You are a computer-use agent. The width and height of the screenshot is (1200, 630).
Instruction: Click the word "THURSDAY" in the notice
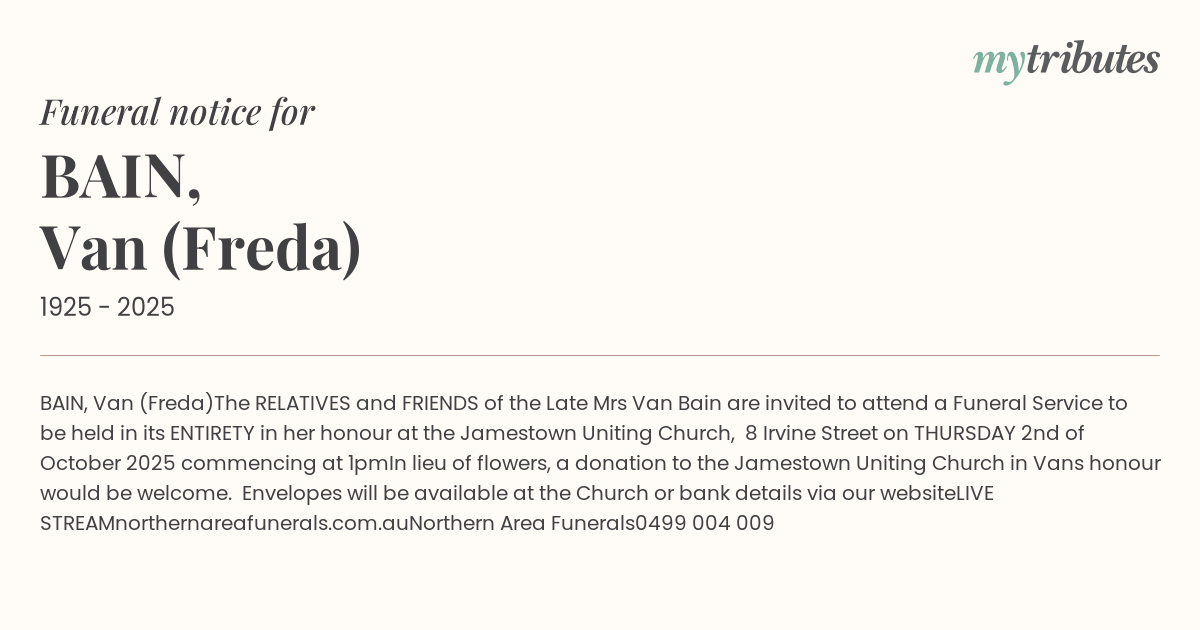click(x=967, y=433)
